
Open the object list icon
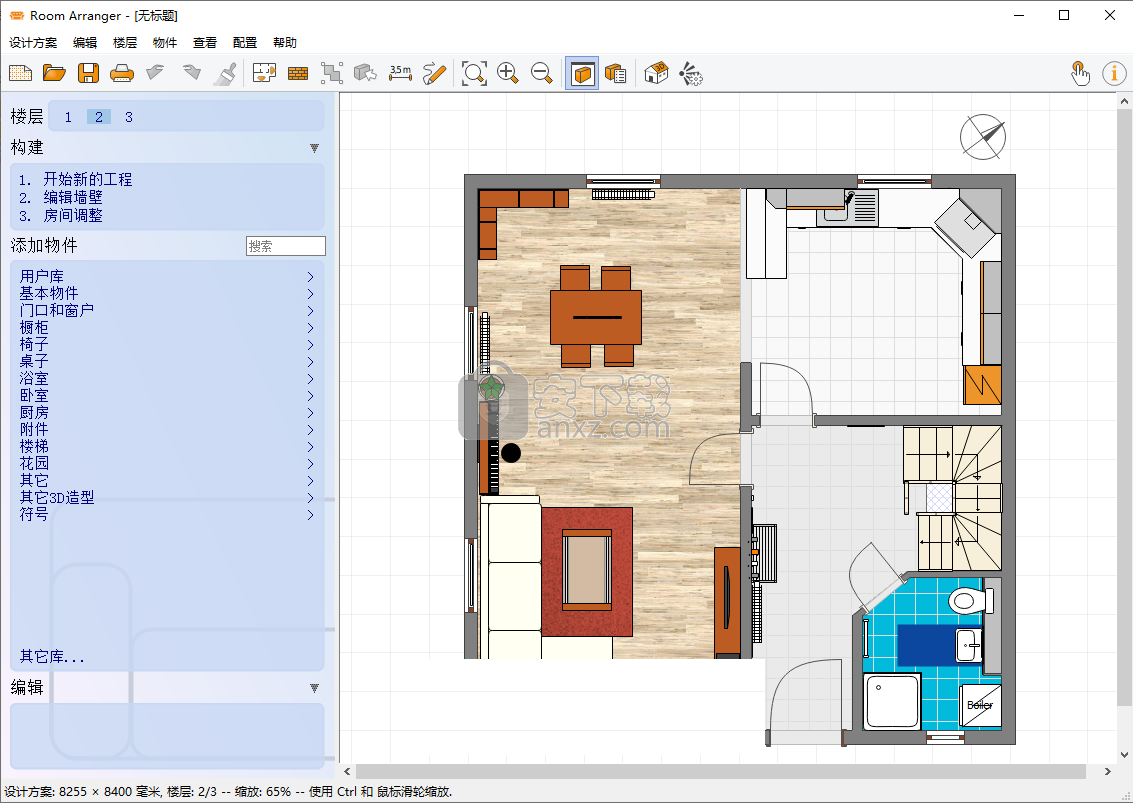tap(616, 73)
